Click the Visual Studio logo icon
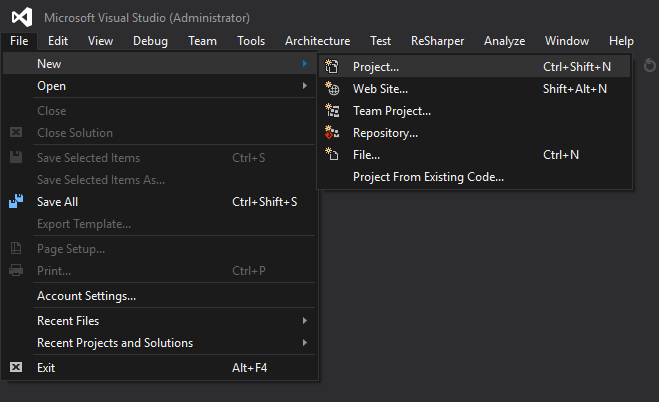This screenshot has height=402, width=659. [x=20, y=17]
